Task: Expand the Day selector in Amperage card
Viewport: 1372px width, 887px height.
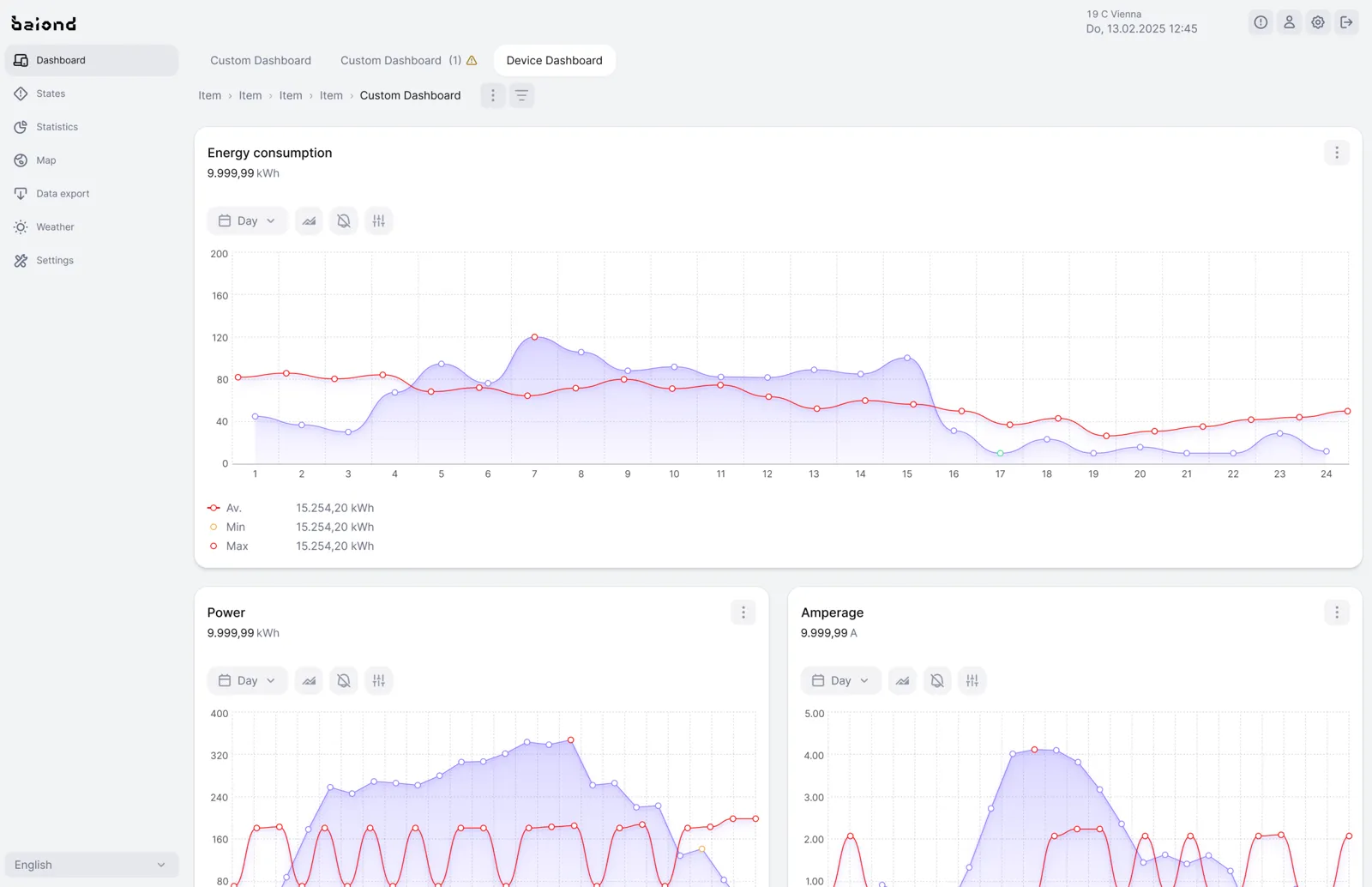Action: tap(840, 680)
